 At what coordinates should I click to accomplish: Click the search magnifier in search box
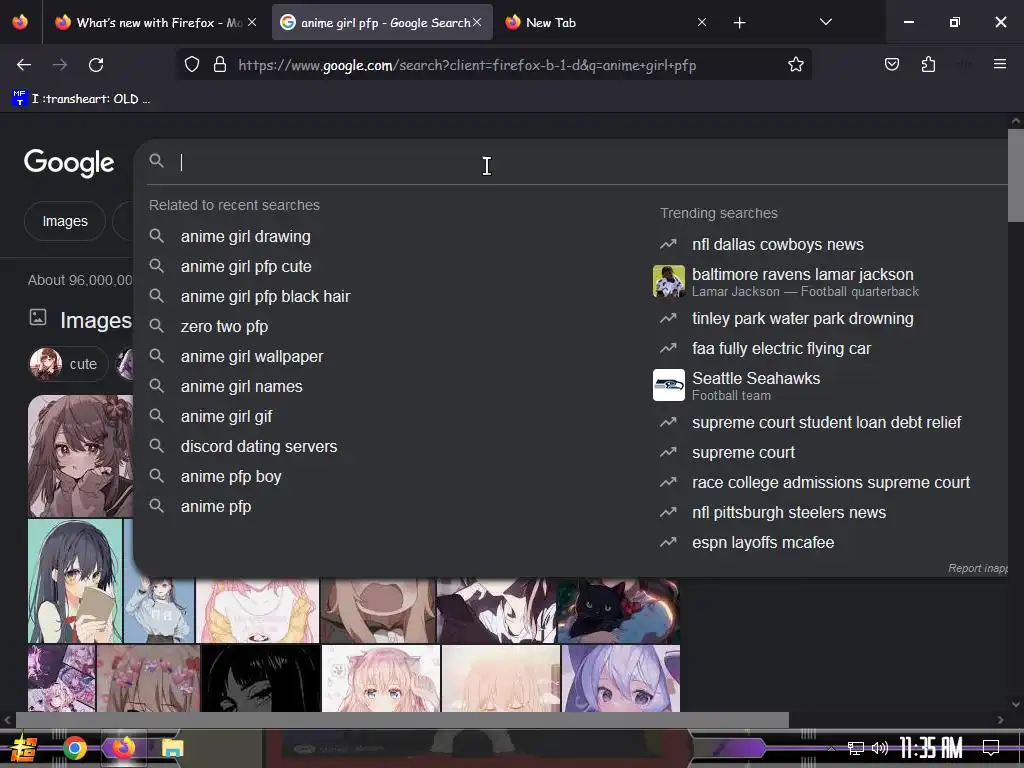(x=156, y=161)
